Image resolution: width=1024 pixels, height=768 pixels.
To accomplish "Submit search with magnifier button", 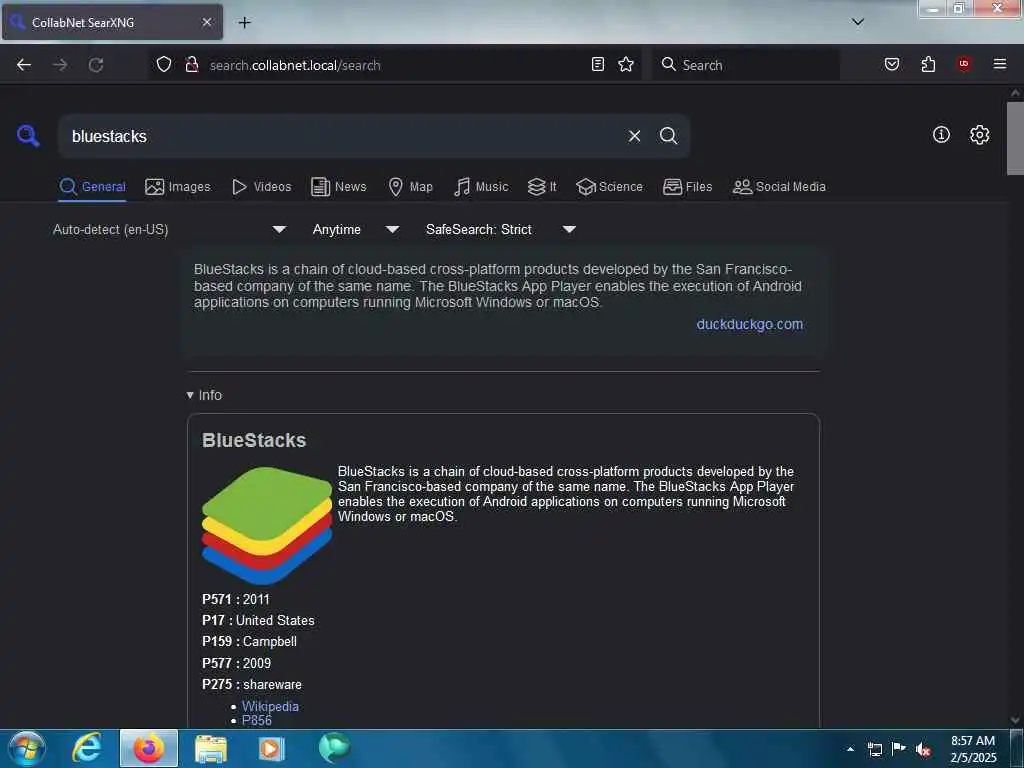I will pos(668,136).
